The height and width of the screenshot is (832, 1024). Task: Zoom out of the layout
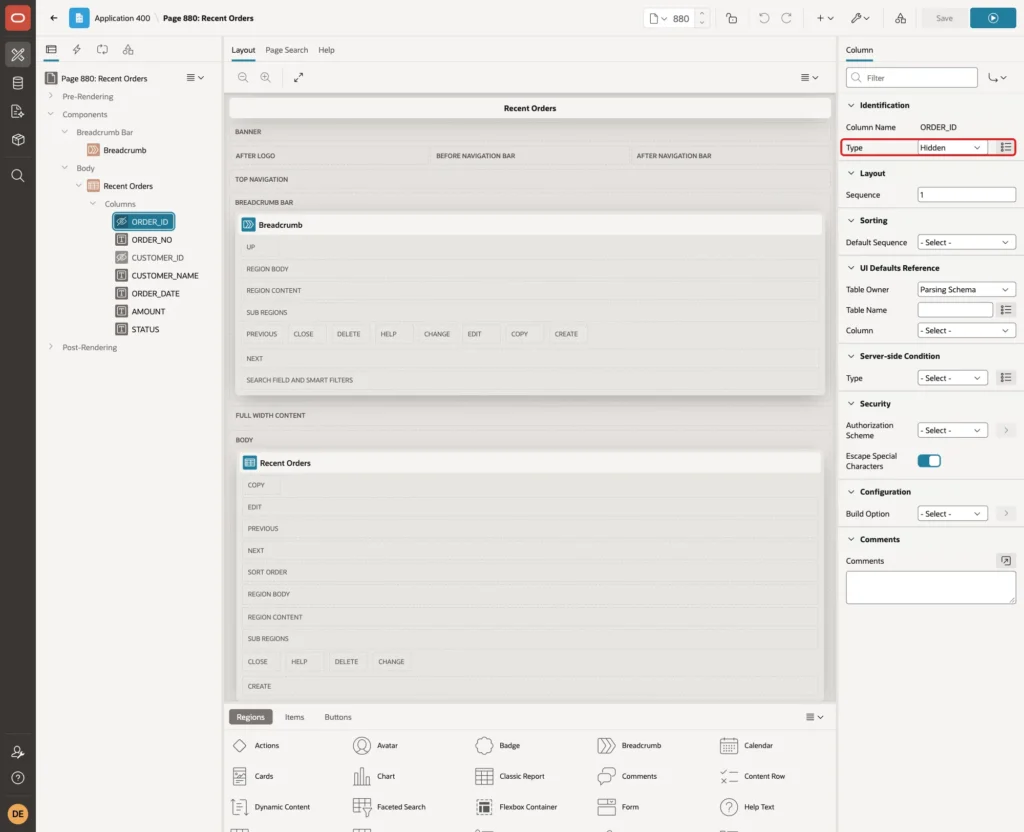tap(243, 77)
